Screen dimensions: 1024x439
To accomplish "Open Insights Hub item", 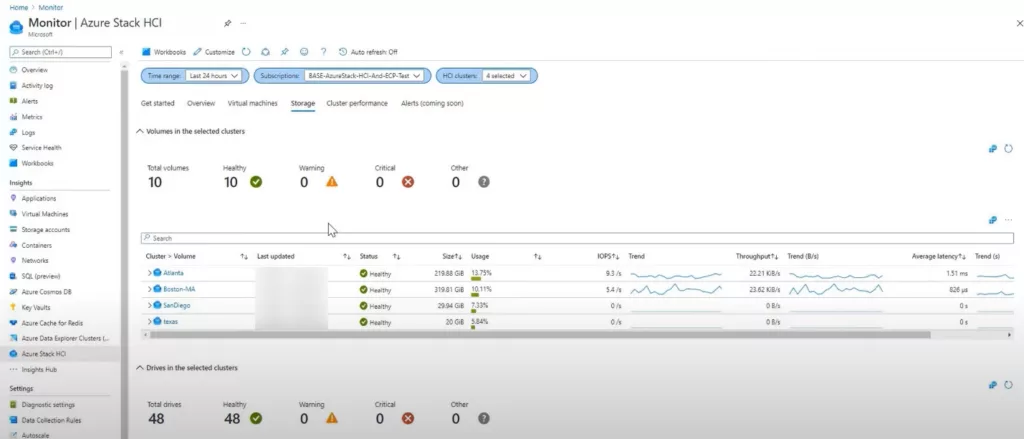I will (x=40, y=370).
